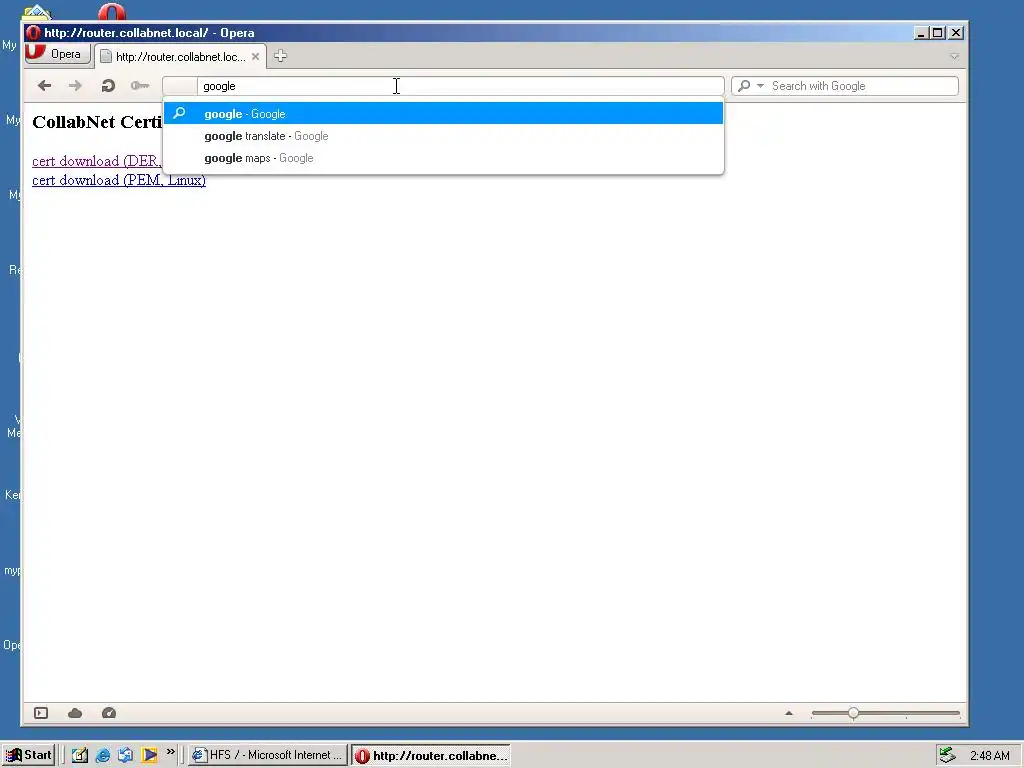Viewport: 1024px width, 768px height.
Task: Open the Opera Turbo speedometer icon
Action: [109, 713]
